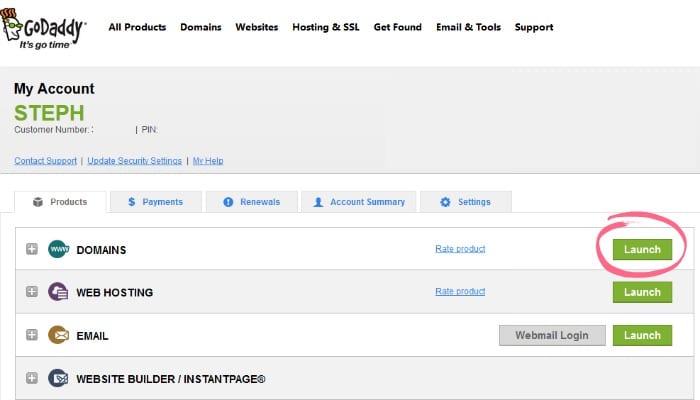Click the Webmail Login button

(x=552, y=335)
